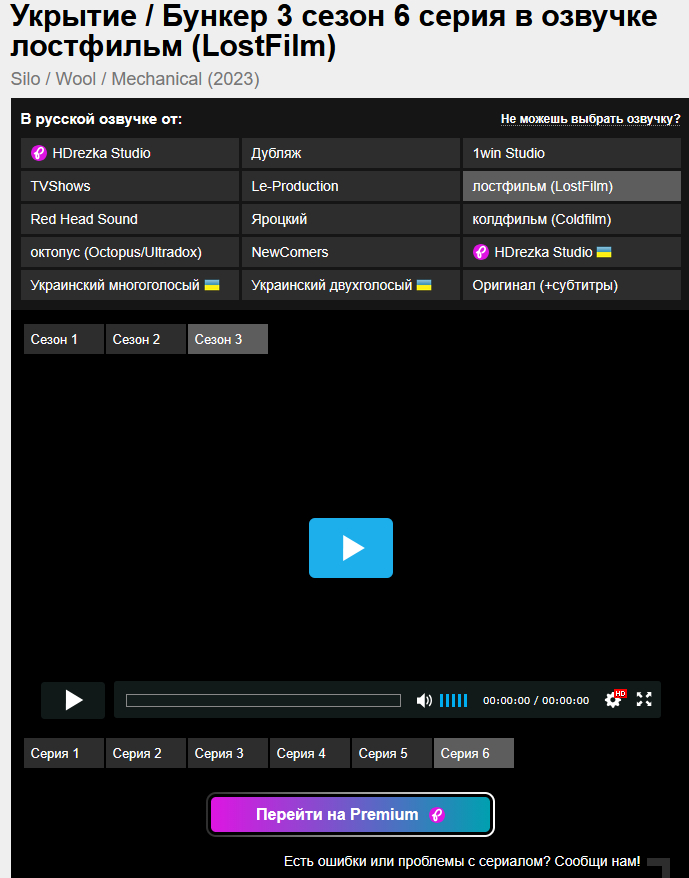Switch to Сезон 1 tab
Screen dimensions: 689x878
coord(64,339)
